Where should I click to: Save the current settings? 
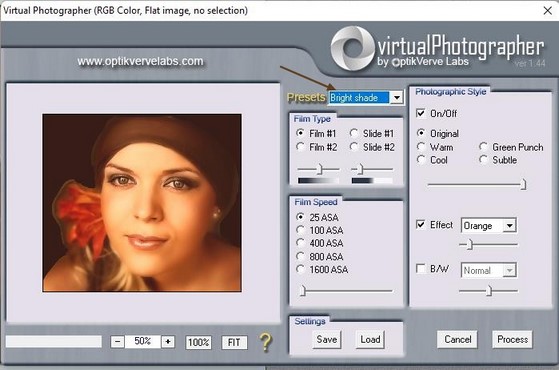(x=327, y=339)
